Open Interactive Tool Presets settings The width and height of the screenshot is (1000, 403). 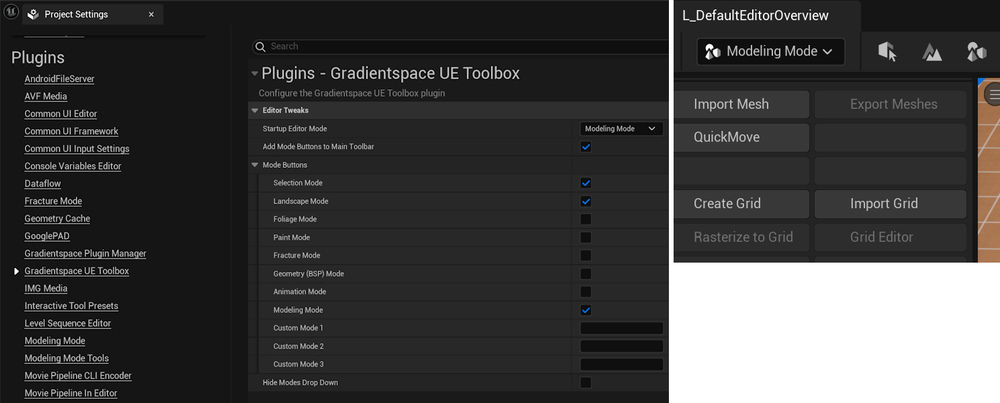click(x=71, y=305)
